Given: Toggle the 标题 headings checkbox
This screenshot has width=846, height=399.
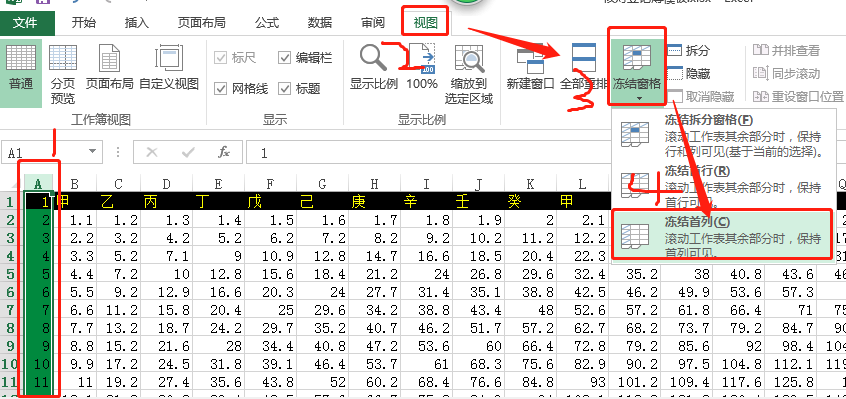Looking at the screenshot, I should point(284,88).
